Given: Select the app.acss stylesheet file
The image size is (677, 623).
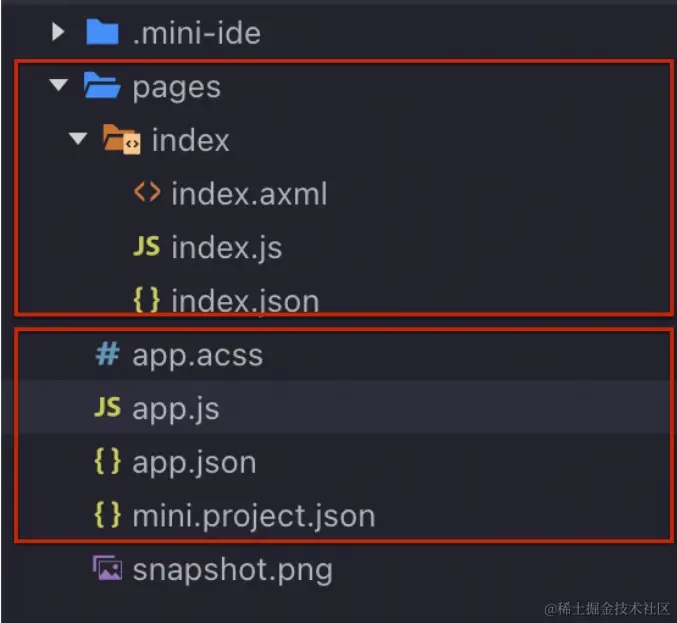Looking at the screenshot, I should (197, 355).
